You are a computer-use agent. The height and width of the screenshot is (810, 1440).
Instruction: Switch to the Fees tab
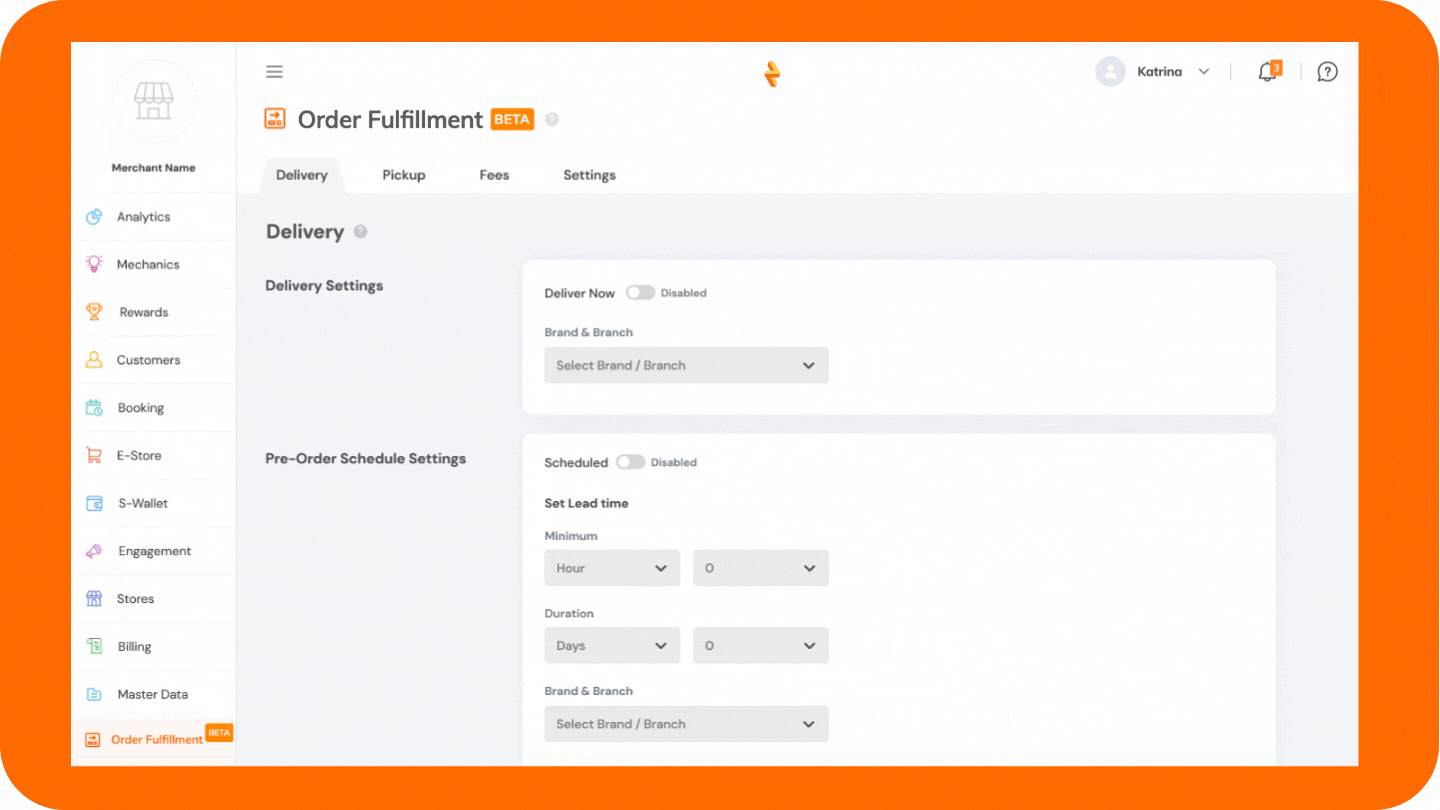[x=494, y=174]
